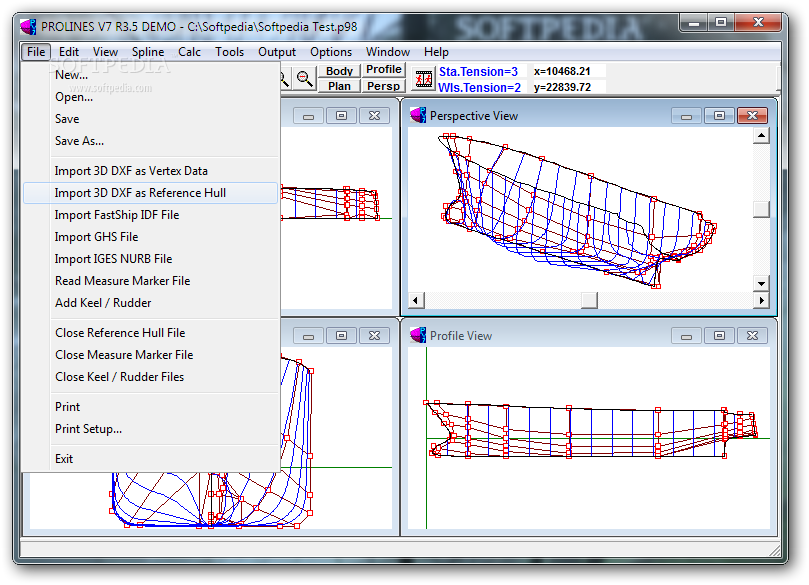Choose New... from File menu
809x585 pixels.
coord(150,75)
